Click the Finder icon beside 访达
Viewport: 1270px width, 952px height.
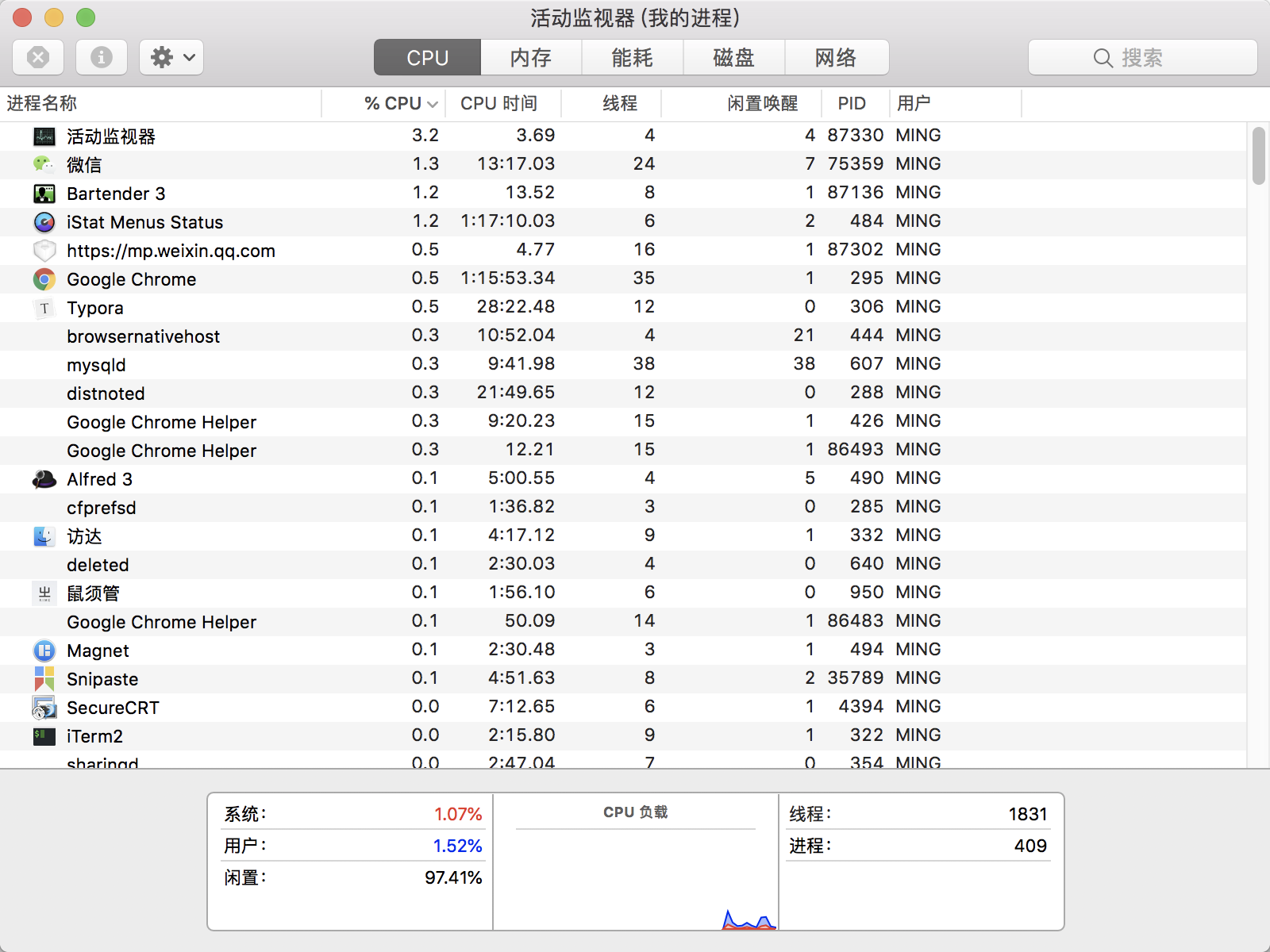44,536
